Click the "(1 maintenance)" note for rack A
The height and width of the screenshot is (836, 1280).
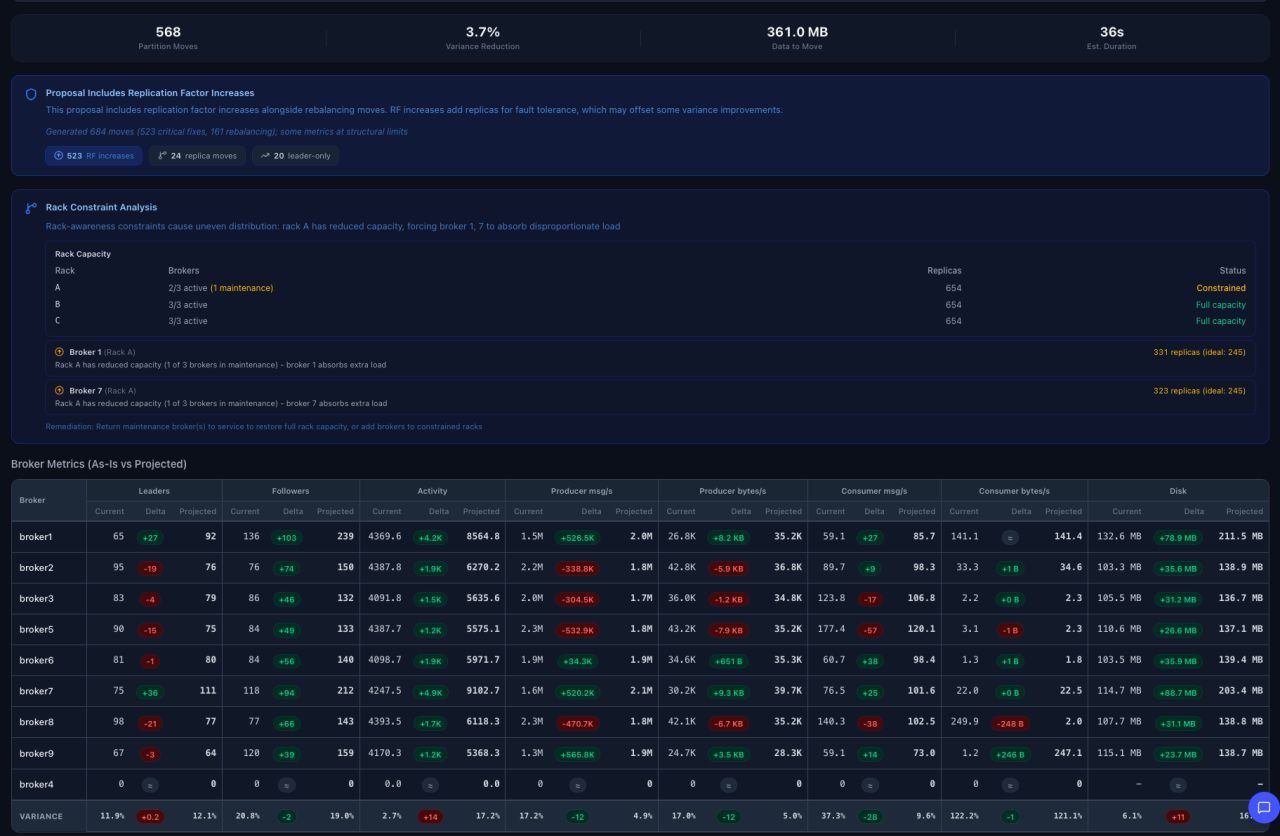click(241, 288)
